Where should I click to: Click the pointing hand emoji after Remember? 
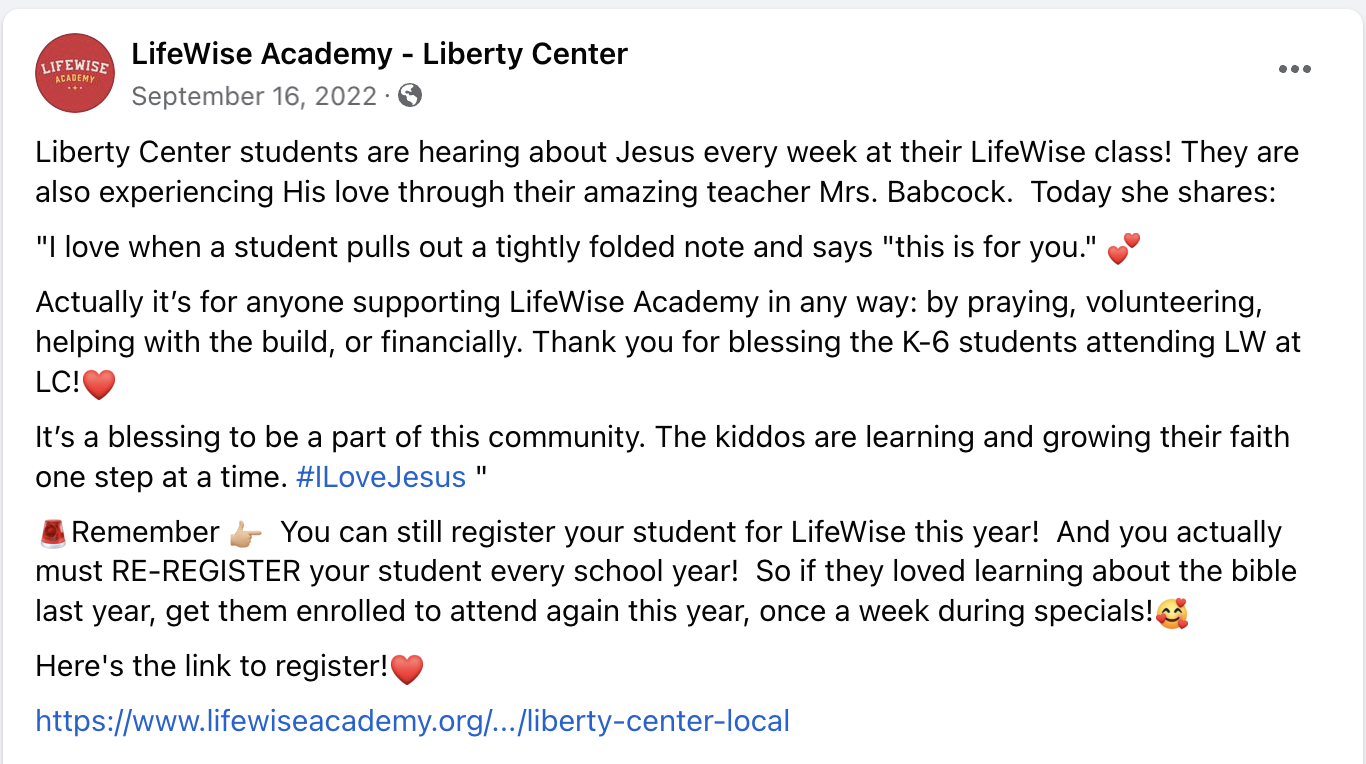[245, 533]
